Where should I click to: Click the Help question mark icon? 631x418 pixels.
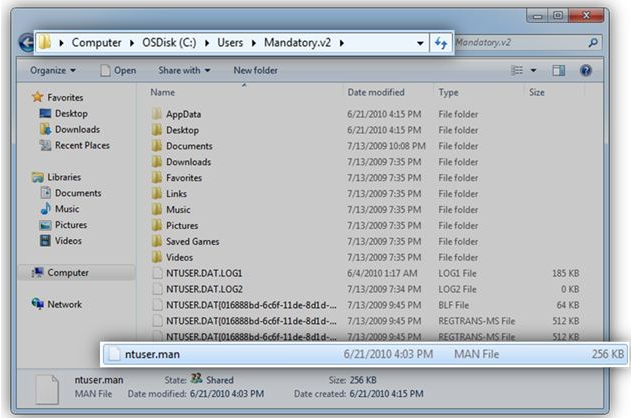tap(586, 71)
